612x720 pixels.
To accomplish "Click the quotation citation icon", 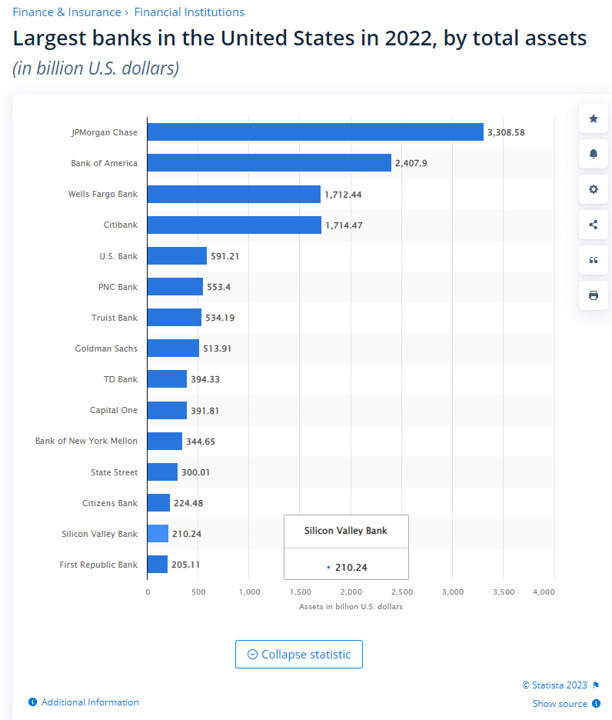I will click(593, 260).
